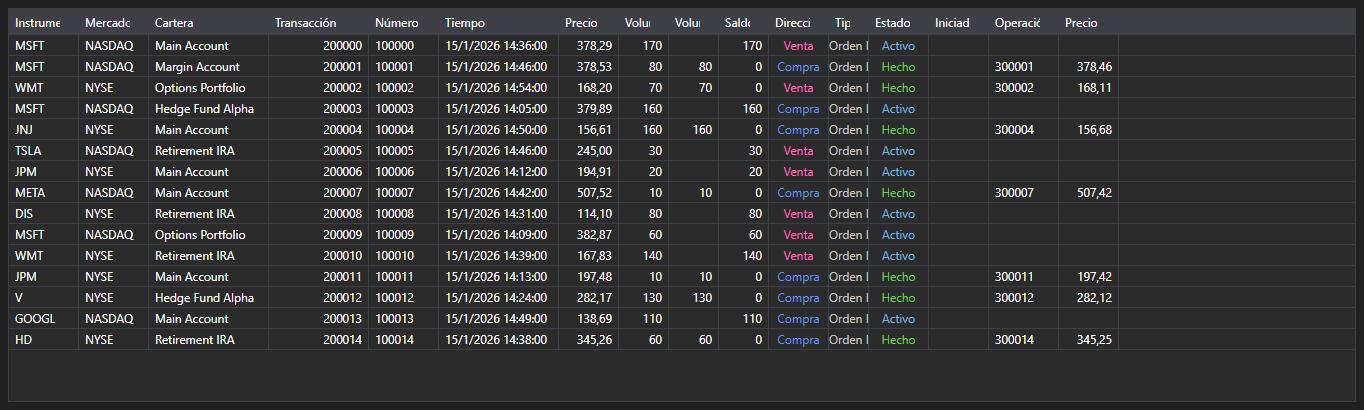This screenshot has width=1364, height=410.
Task: Click the price cell 138,69
Action: pos(588,319)
